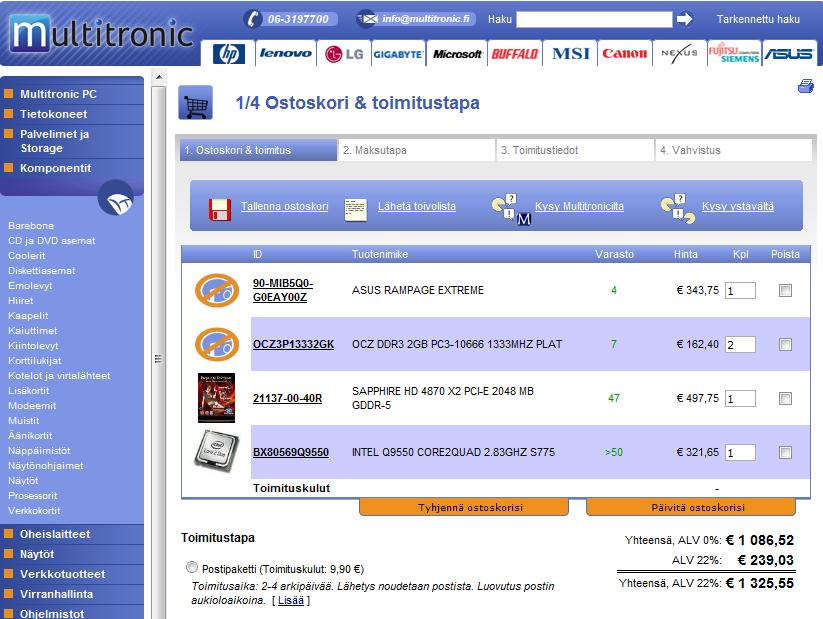Open the Buffalo brand logo

[515, 54]
